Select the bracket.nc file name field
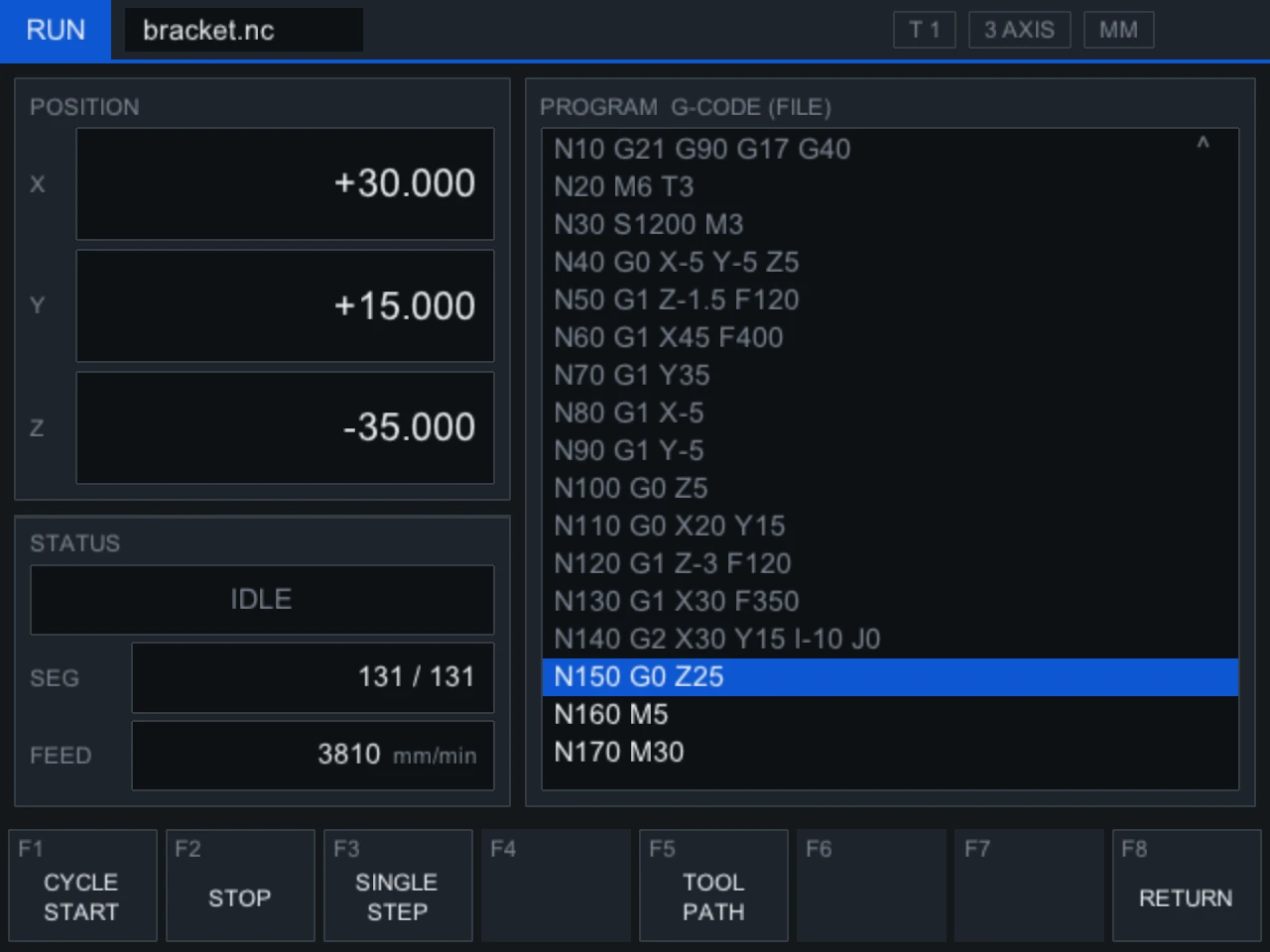1270x952 pixels. click(x=243, y=30)
